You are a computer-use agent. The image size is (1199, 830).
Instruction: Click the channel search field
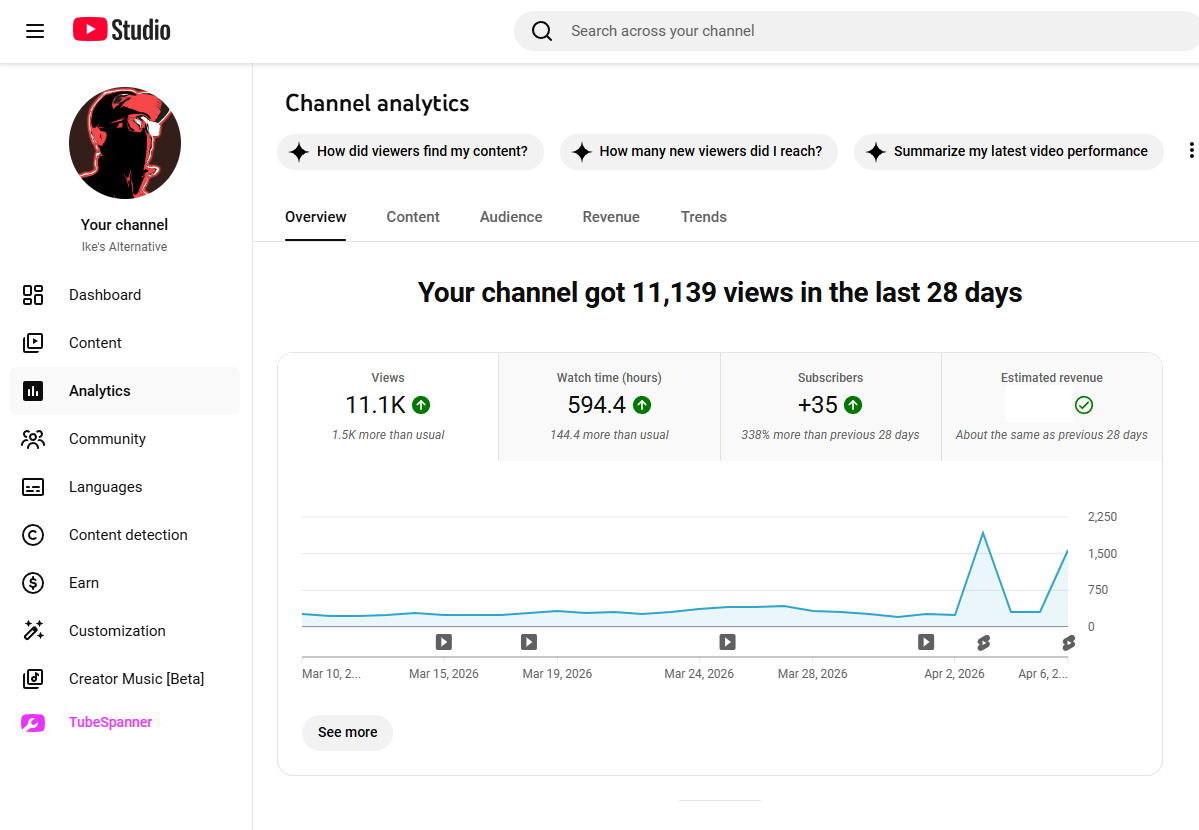tap(856, 31)
